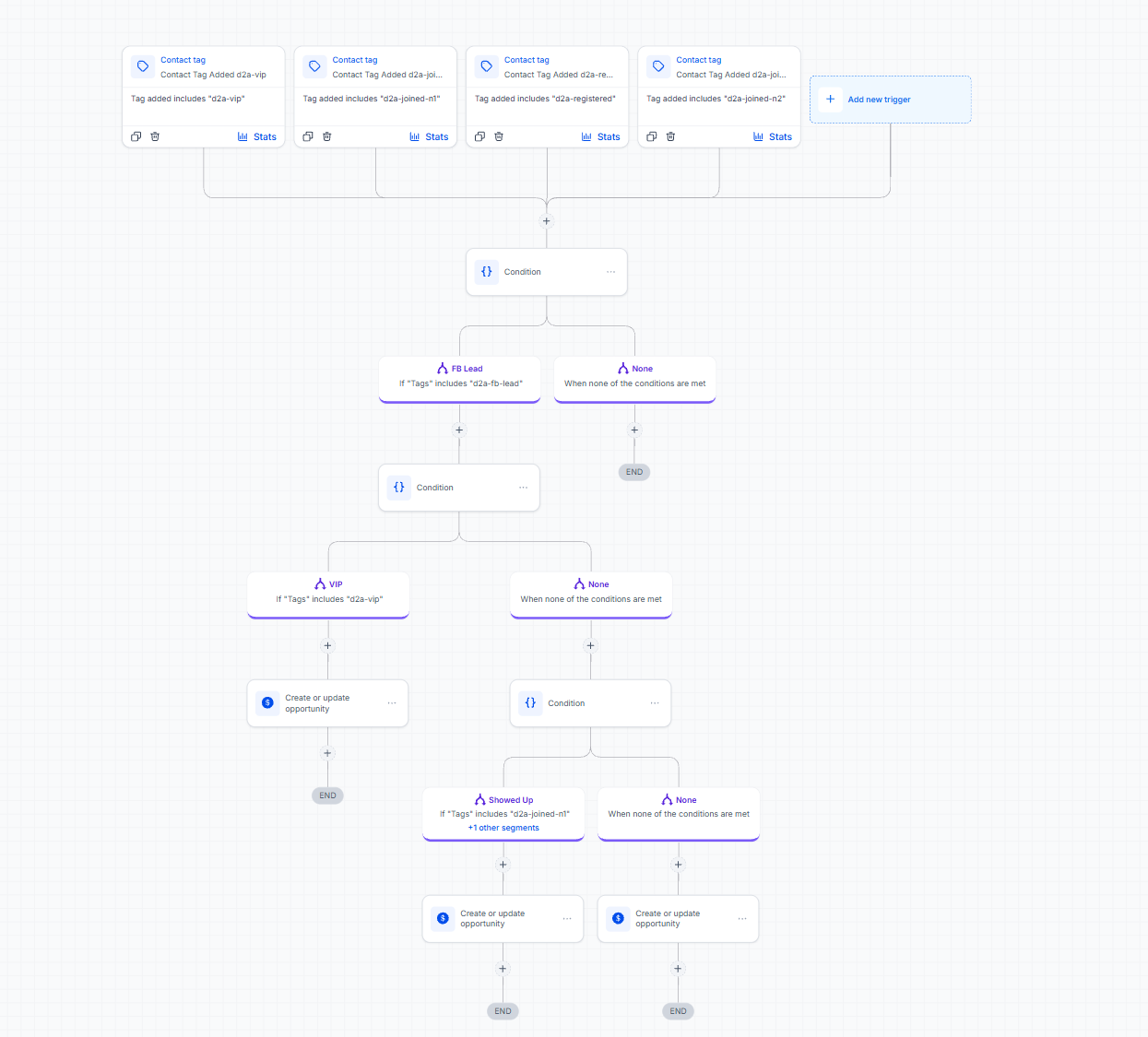
Task: Open options for opportunity action under the last None branch
Action: 742,919
